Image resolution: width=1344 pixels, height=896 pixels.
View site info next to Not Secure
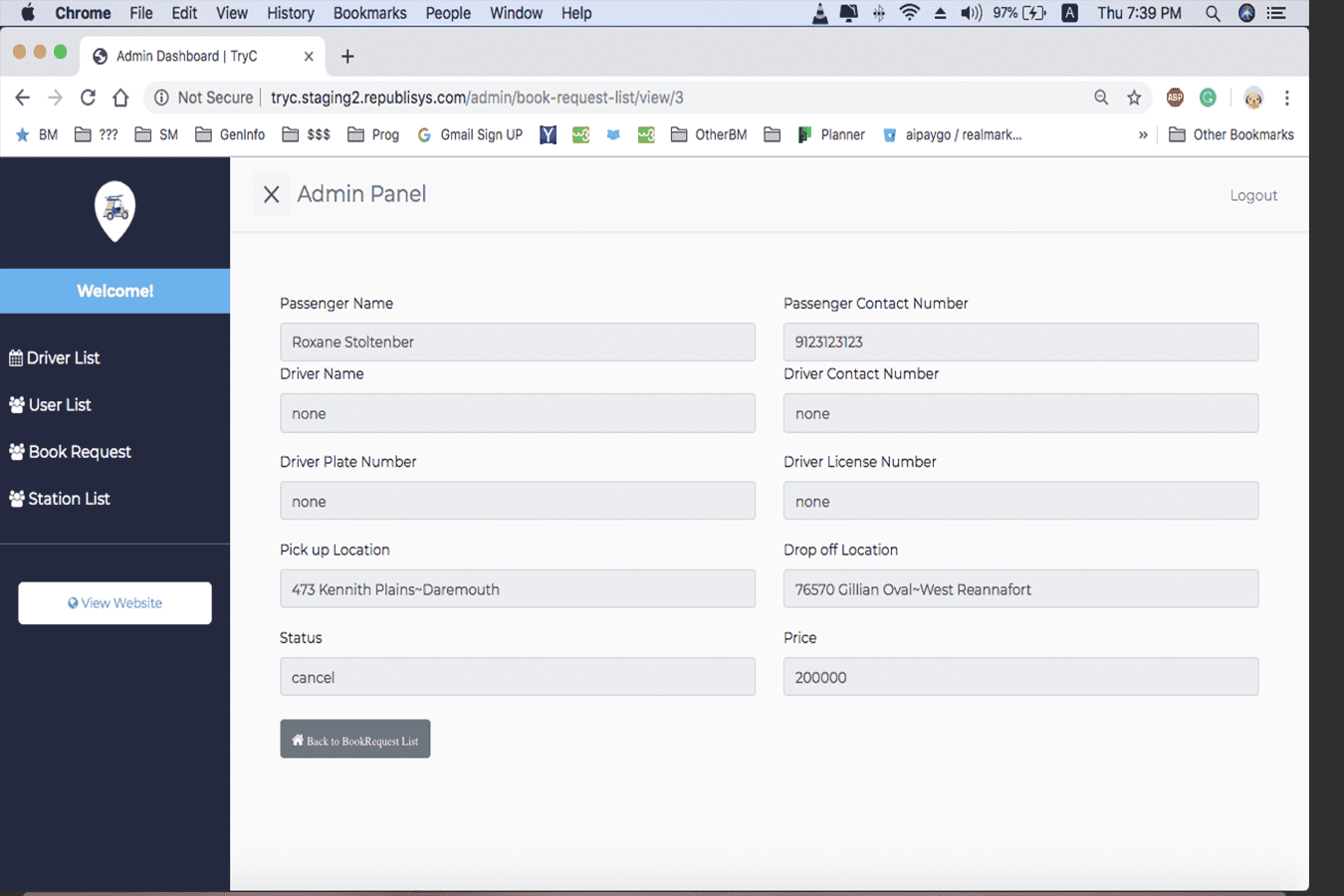pos(161,98)
